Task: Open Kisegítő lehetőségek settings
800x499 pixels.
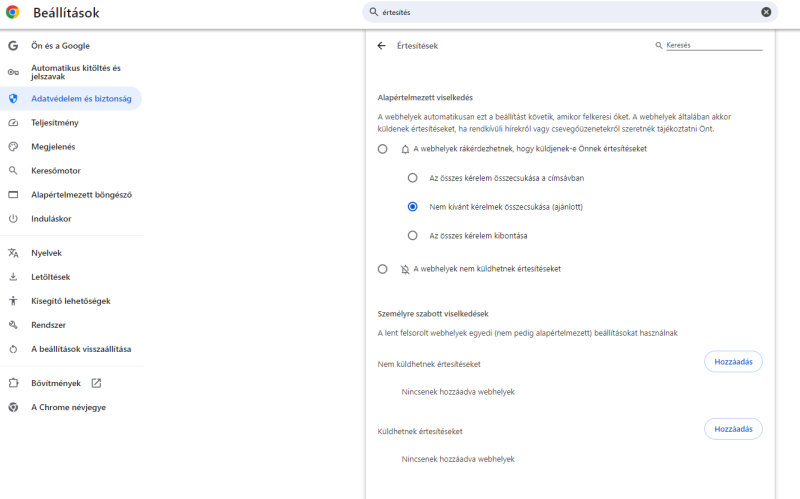Action: (x=71, y=301)
